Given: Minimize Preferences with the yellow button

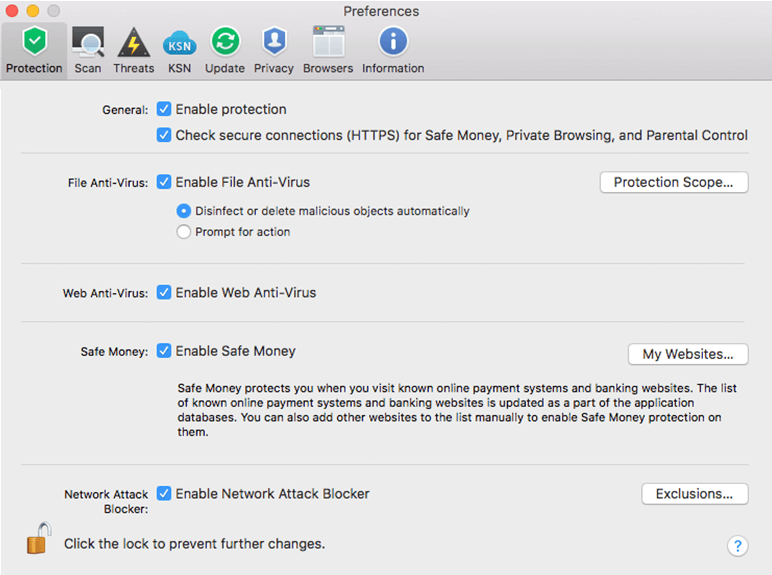Looking at the screenshot, I should 33,11.
